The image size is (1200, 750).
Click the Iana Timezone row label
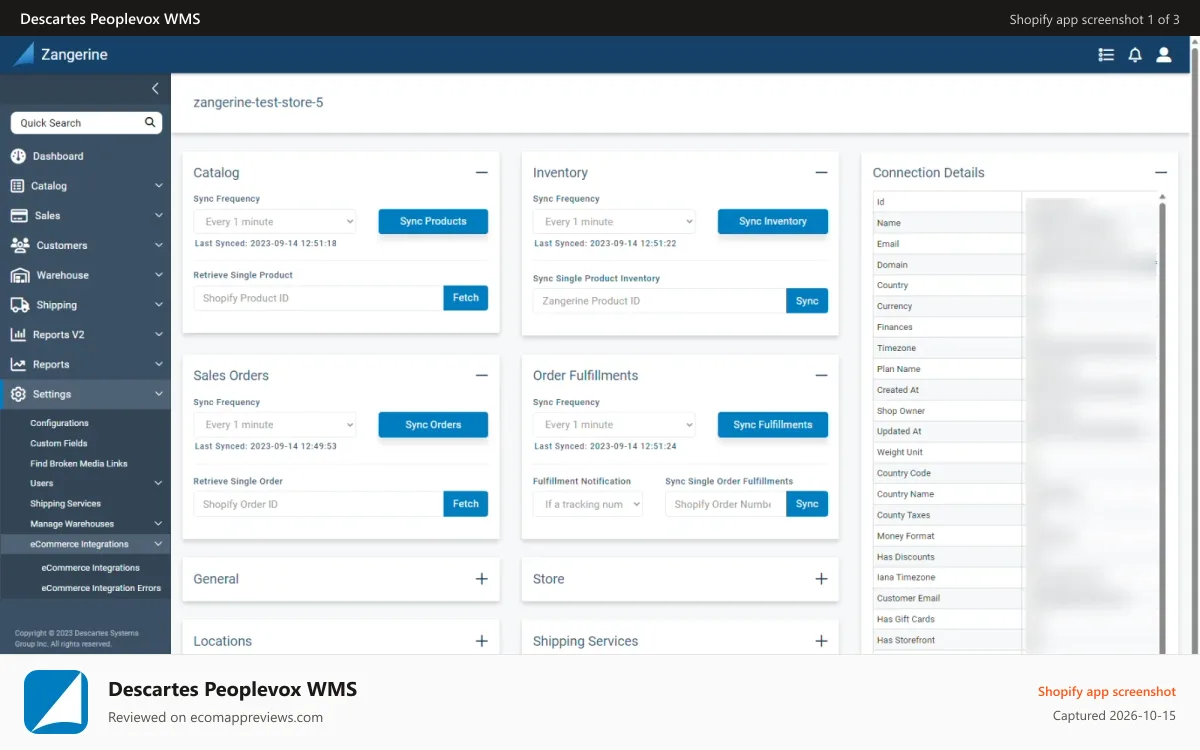(906, 577)
